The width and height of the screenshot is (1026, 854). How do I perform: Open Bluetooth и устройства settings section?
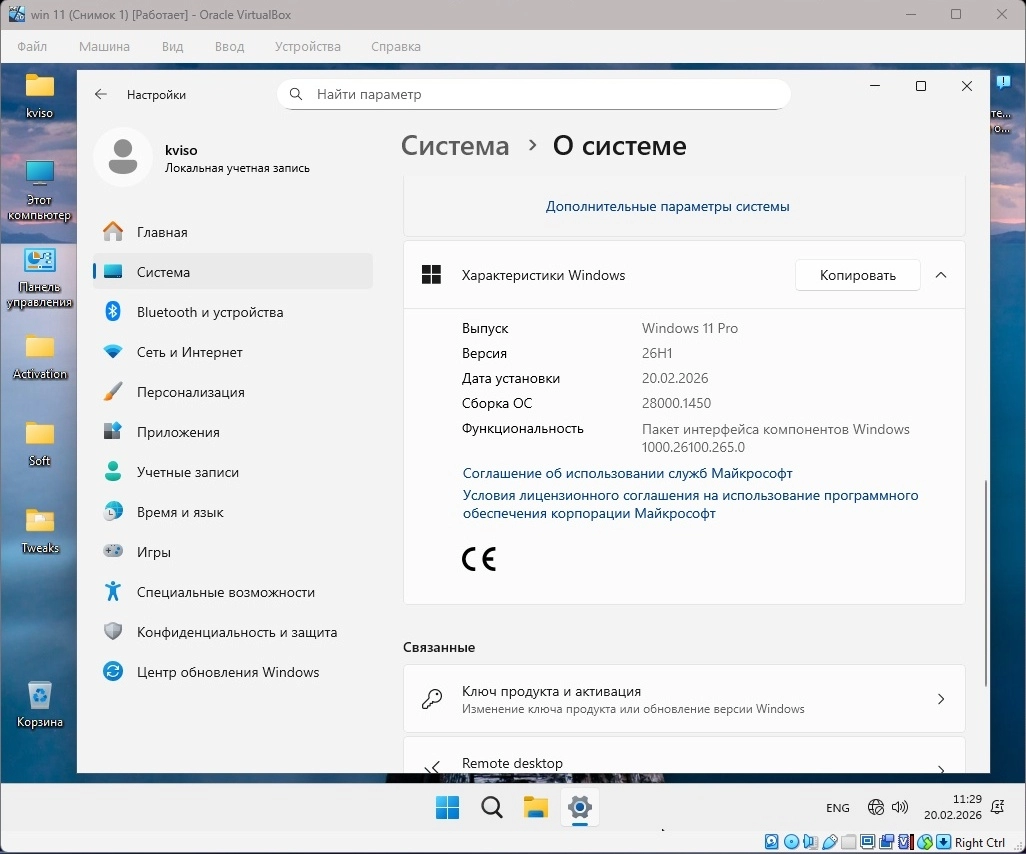click(x=210, y=312)
